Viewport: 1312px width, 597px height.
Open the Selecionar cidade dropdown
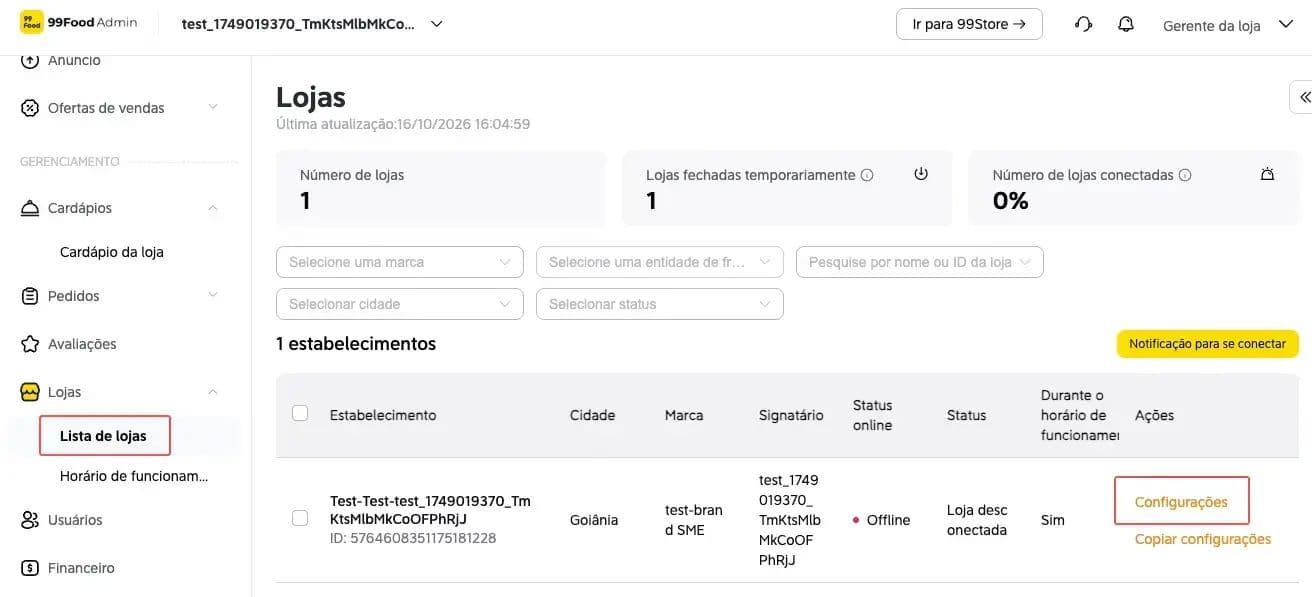coord(400,304)
